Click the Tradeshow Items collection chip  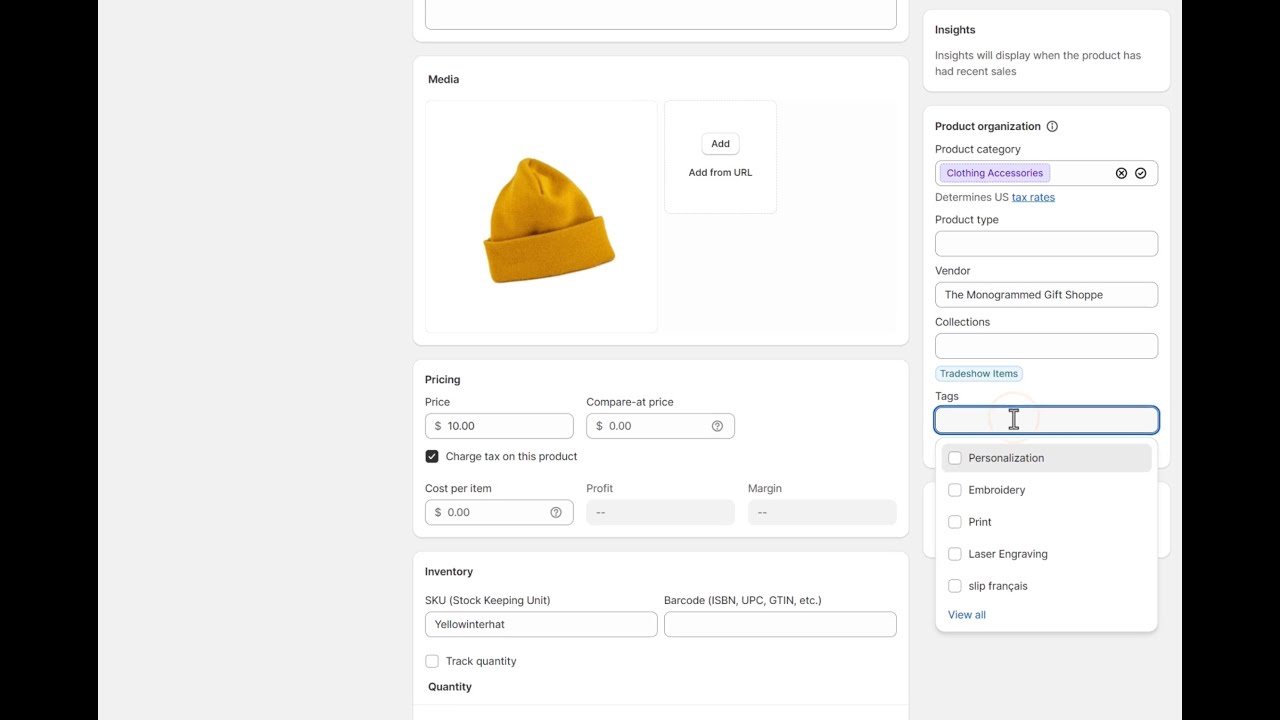979,374
